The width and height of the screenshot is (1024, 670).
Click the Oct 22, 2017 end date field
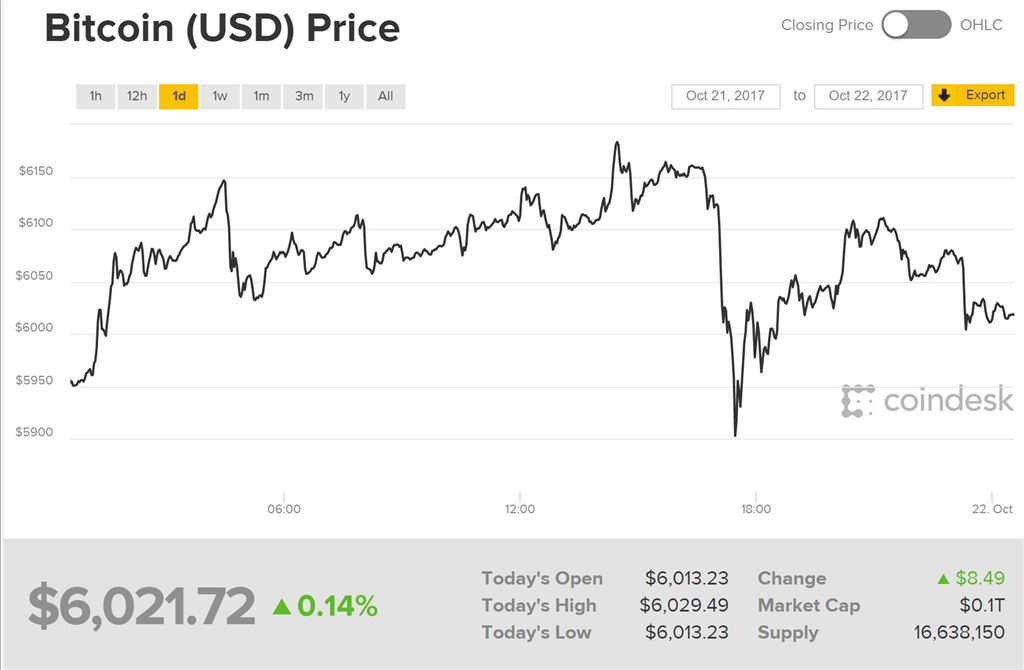(868, 96)
